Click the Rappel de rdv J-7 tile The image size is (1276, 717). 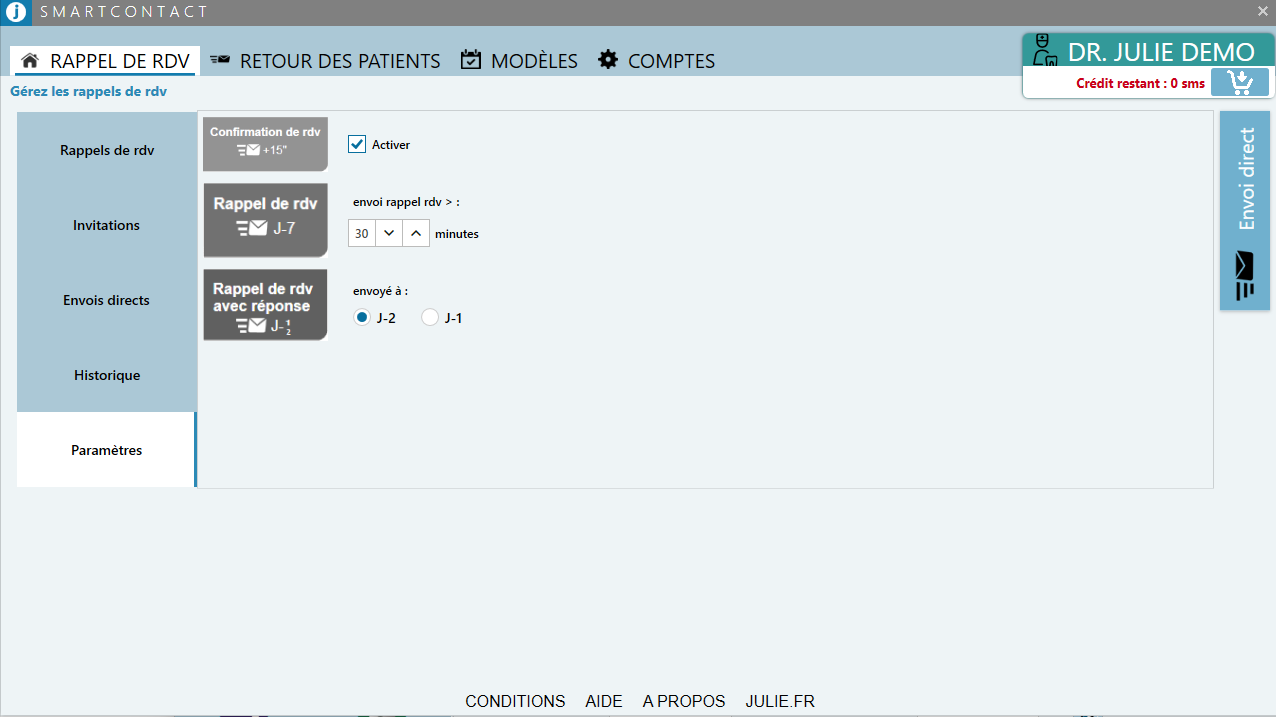265,218
